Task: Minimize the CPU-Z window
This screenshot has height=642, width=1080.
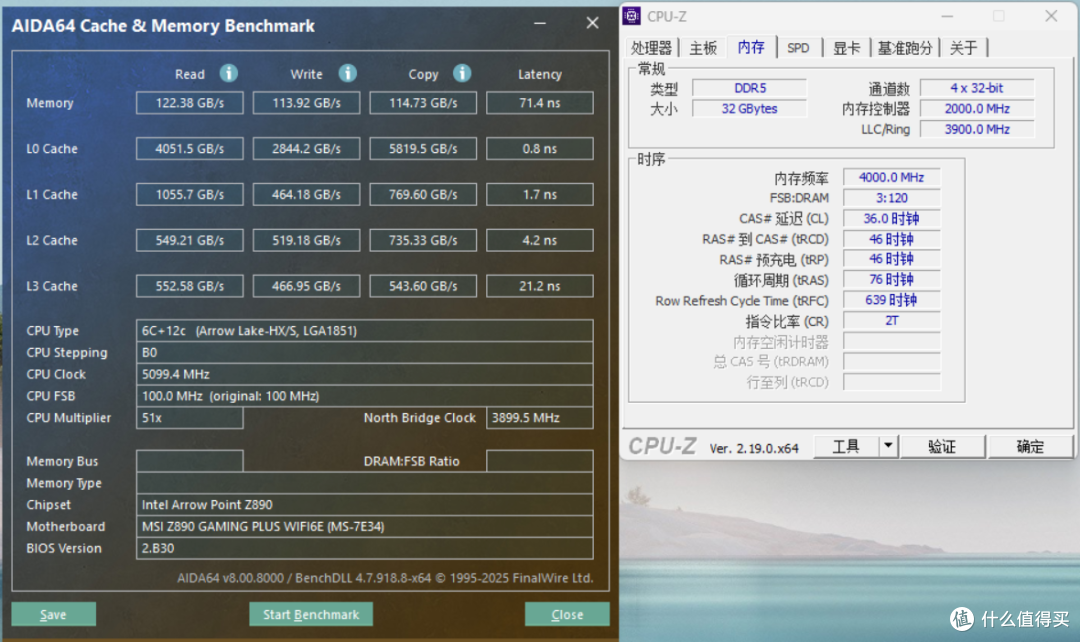Action: click(x=947, y=17)
